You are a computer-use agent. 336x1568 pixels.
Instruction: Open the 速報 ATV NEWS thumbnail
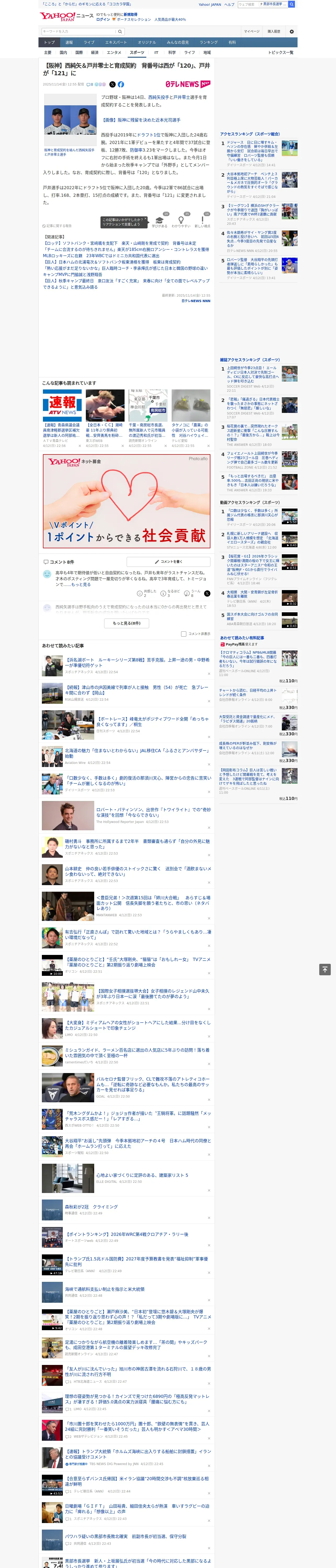[62, 405]
